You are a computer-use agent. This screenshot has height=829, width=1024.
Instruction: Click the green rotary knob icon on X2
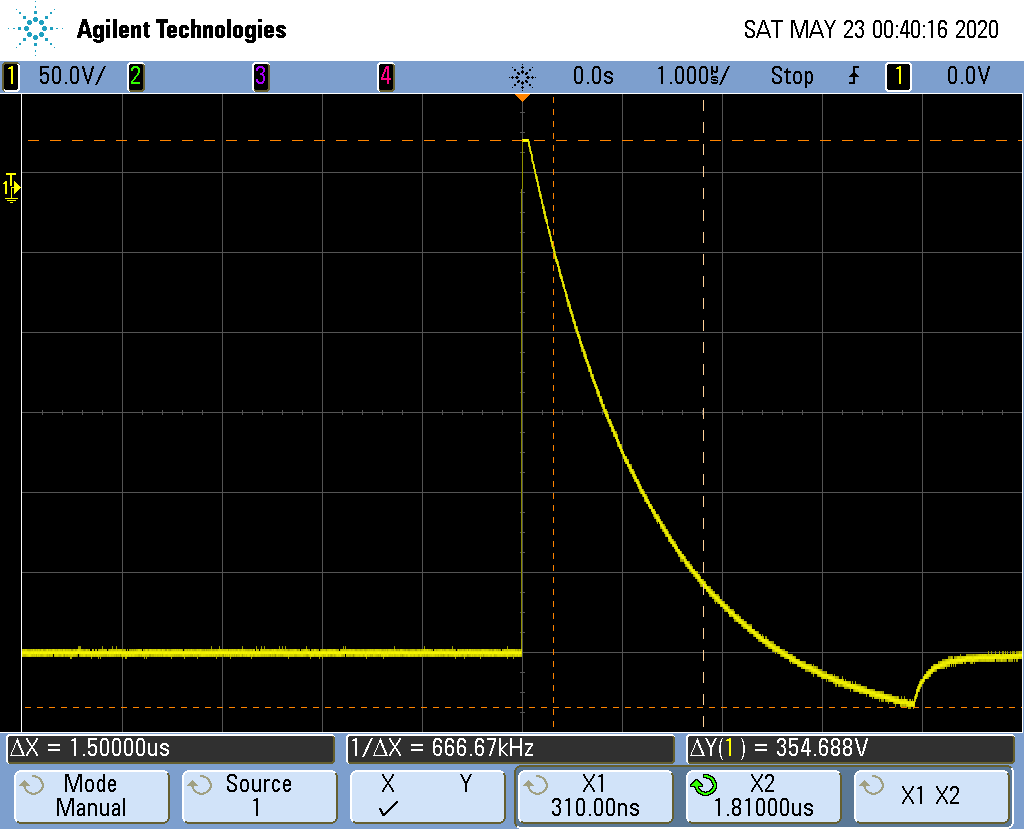[702, 786]
